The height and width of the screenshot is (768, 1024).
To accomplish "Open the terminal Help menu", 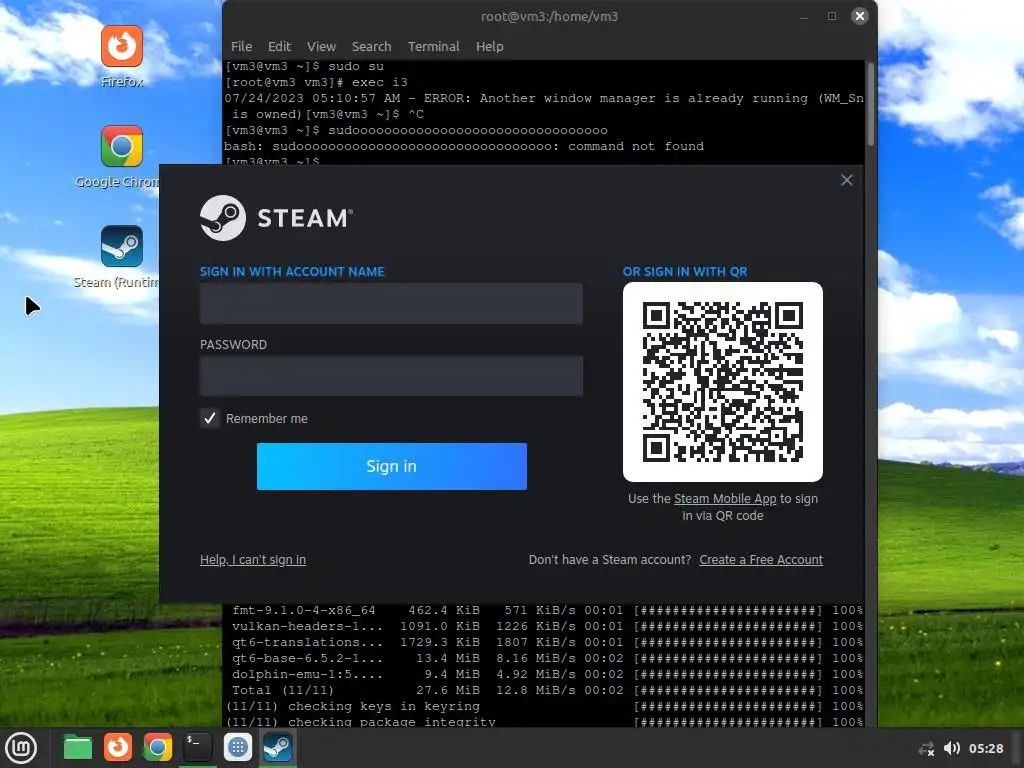I will (x=489, y=46).
